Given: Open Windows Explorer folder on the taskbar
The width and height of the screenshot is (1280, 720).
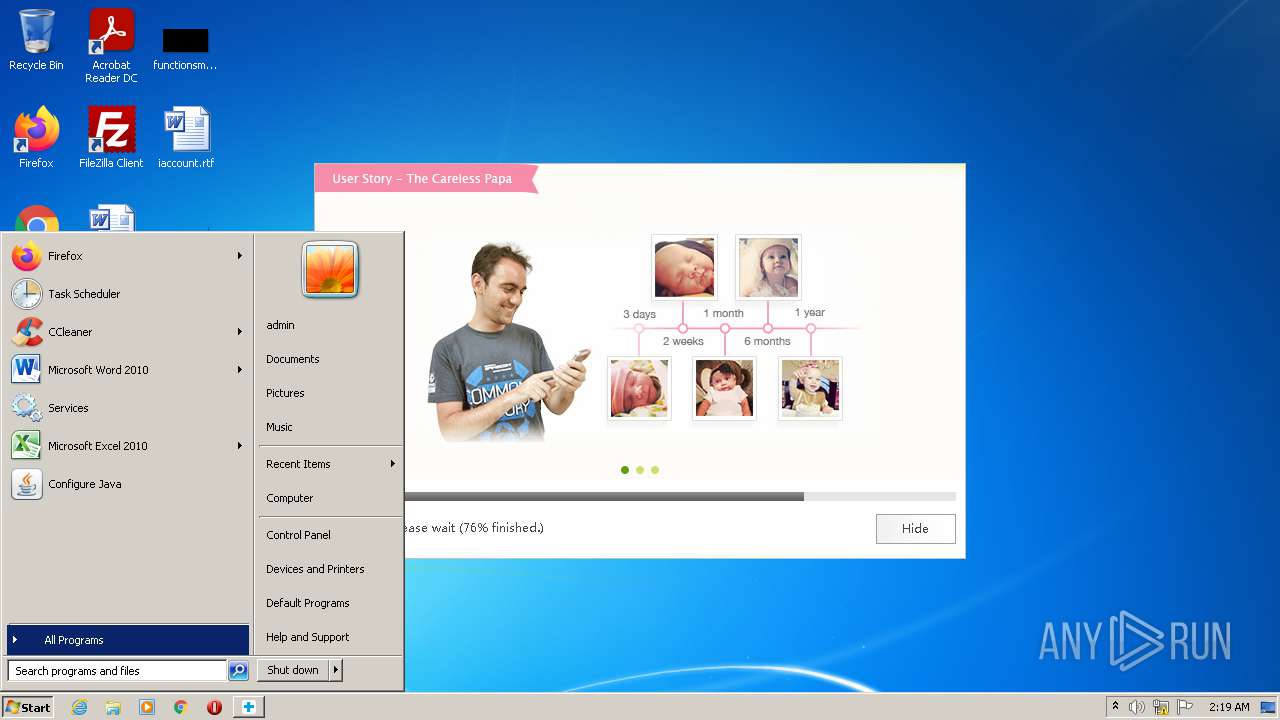Looking at the screenshot, I should point(113,707).
